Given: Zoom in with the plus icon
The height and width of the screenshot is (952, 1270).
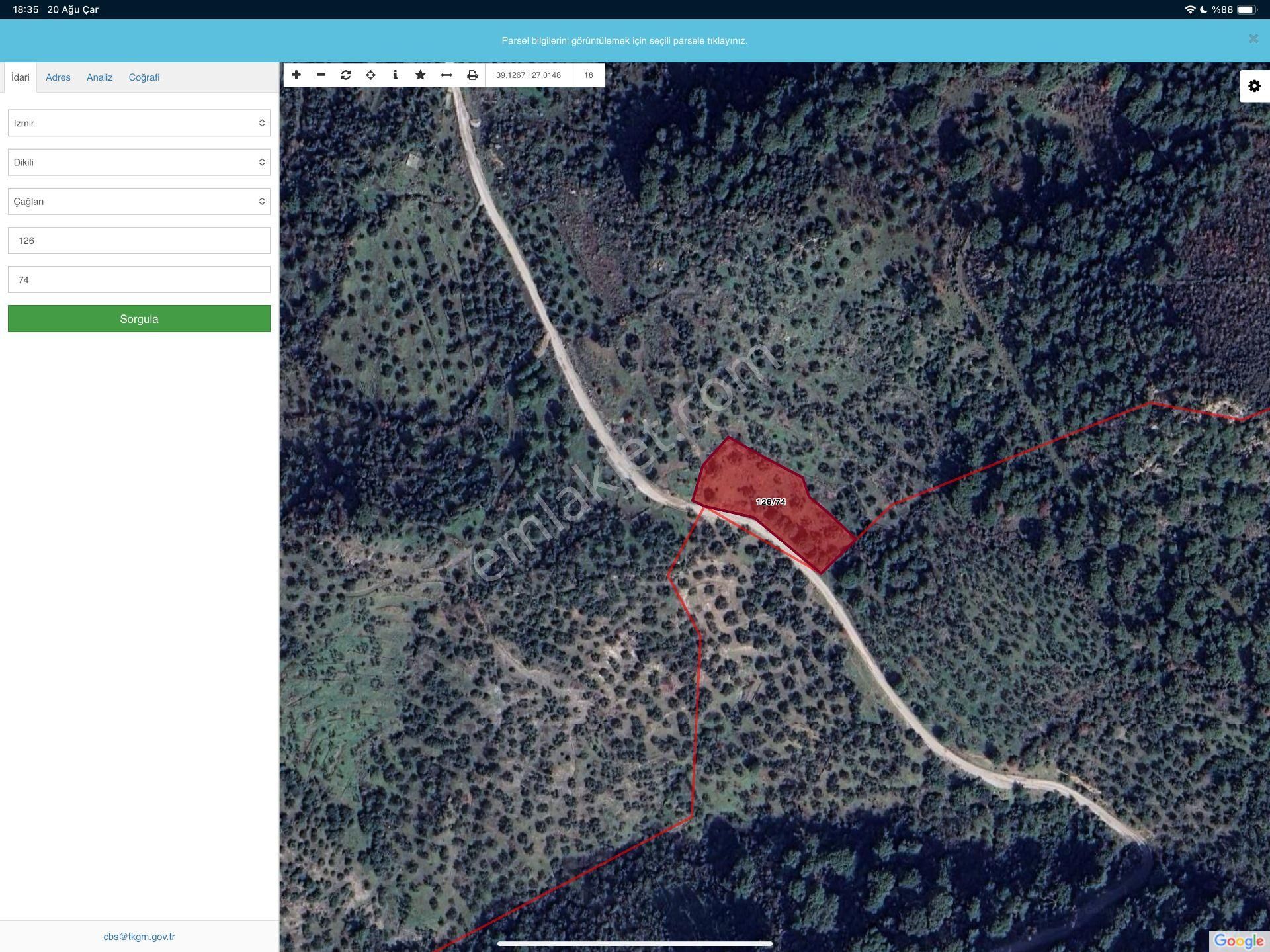Looking at the screenshot, I should [296, 75].
